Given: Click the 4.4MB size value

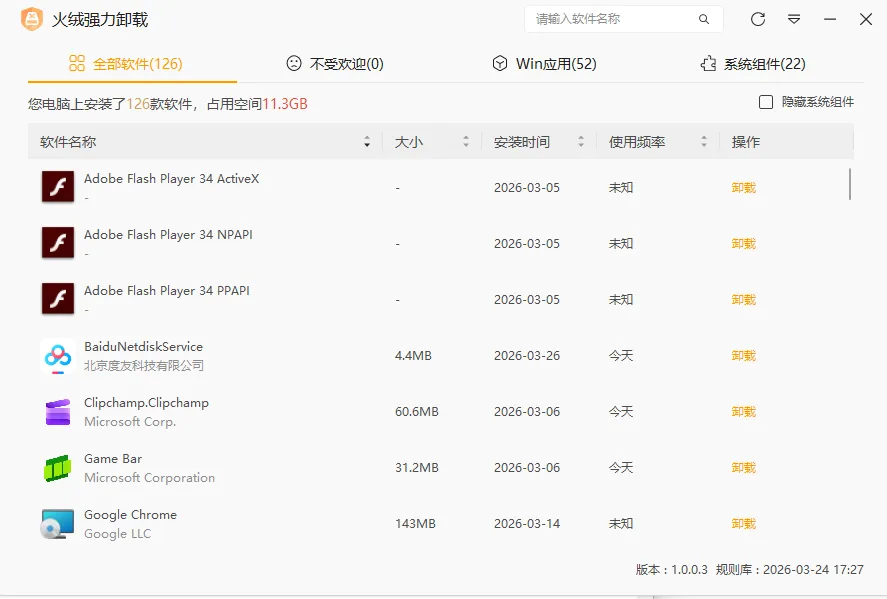Looking at the screenshot, I should [x=413, y=355].
